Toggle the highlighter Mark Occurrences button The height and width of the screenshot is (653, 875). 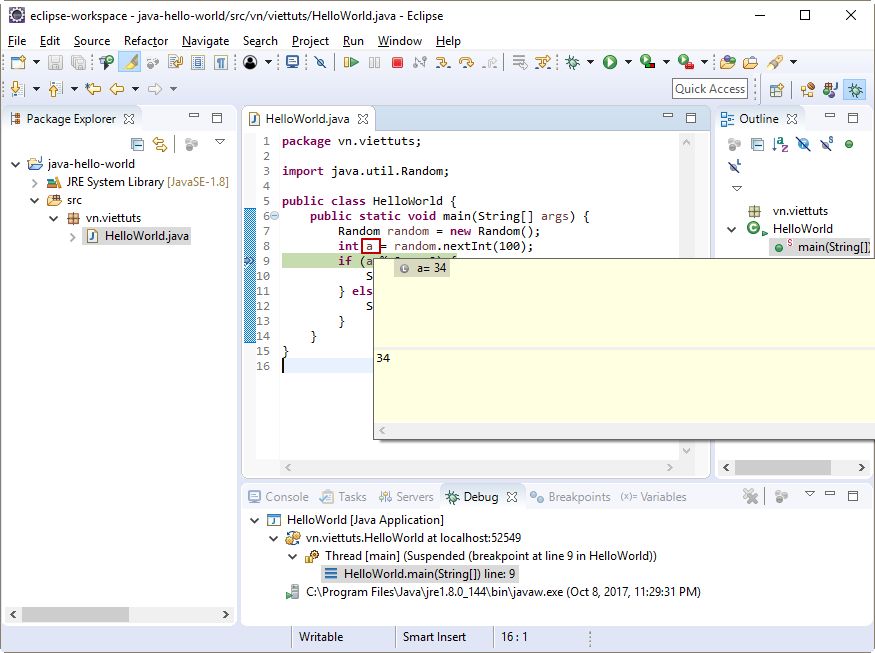(129, 62)
